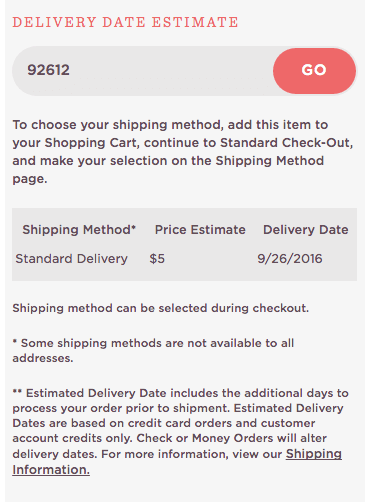
Task: Select the Delivery Date column header
Action: (306, 230)
